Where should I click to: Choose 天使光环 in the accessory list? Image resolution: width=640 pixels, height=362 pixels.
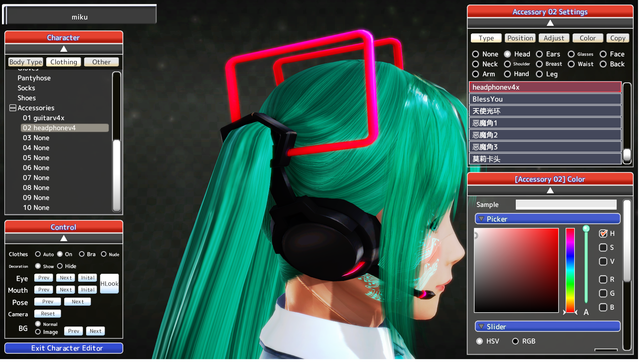coord(545,111)
